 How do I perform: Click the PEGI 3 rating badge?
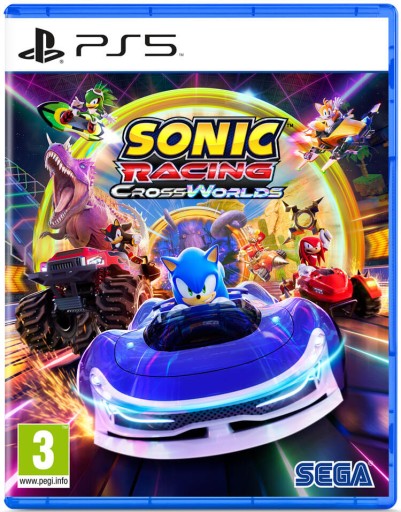(44, 456)
